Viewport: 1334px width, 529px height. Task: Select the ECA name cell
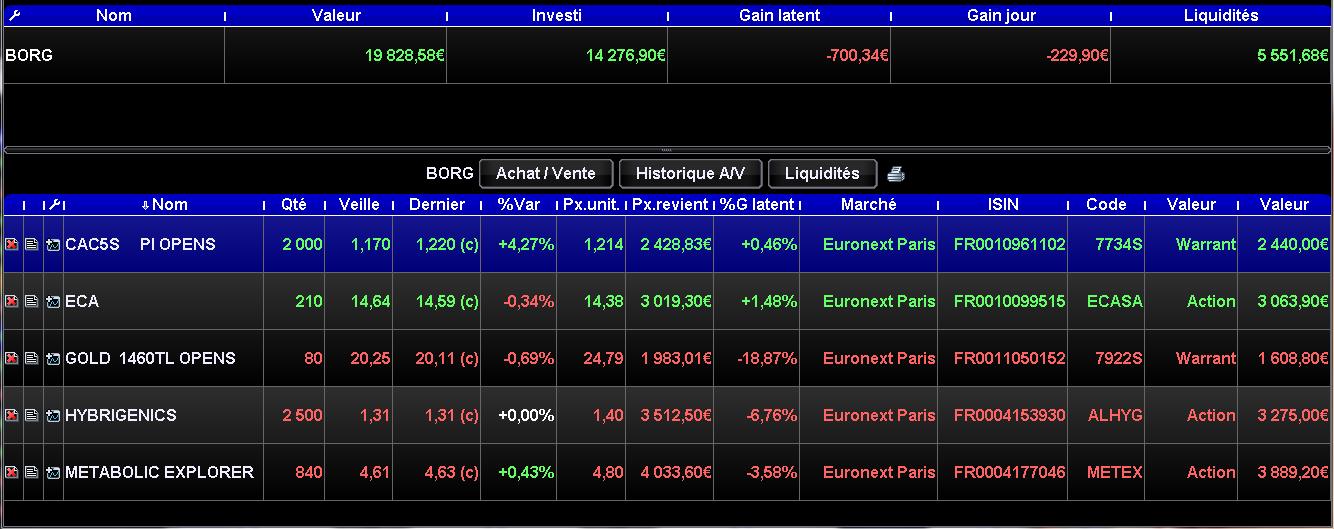[164, 301]
